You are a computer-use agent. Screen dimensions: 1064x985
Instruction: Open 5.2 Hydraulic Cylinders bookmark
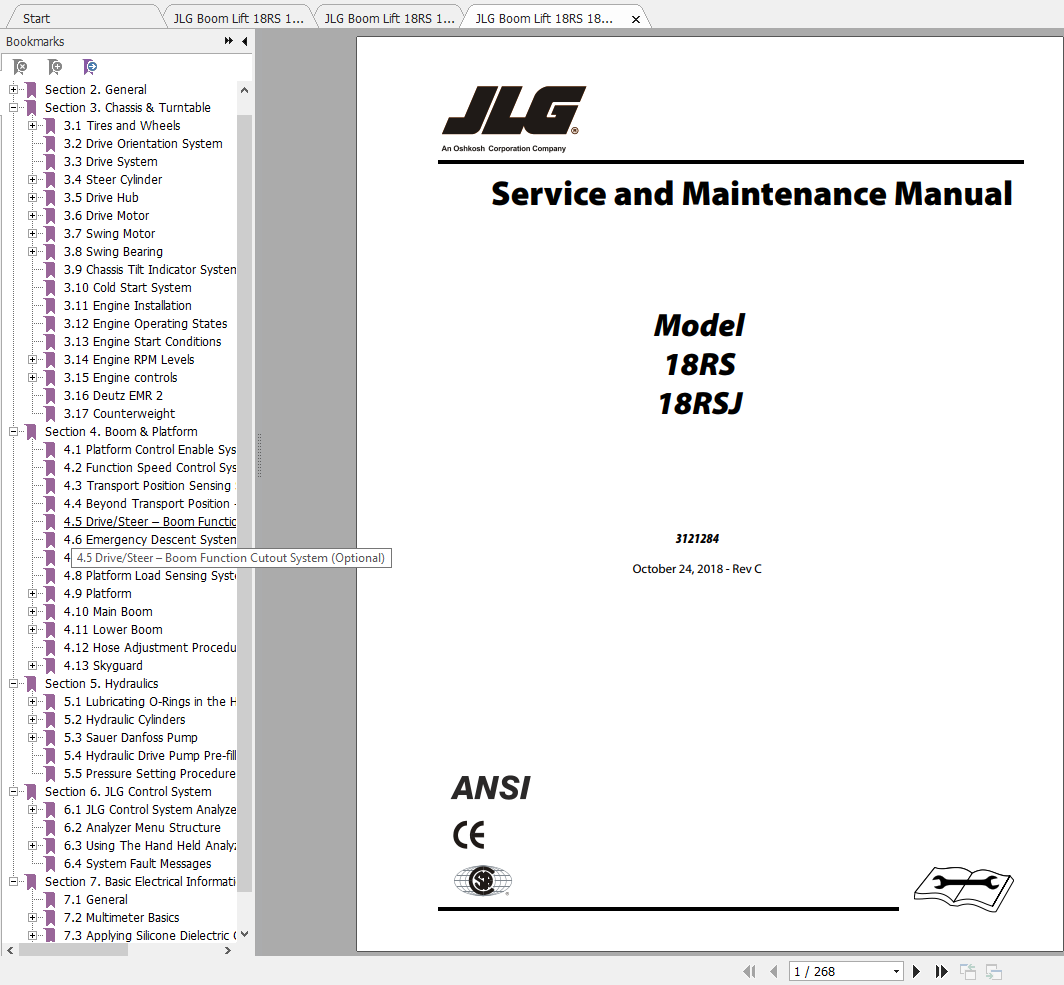(125, 720)
